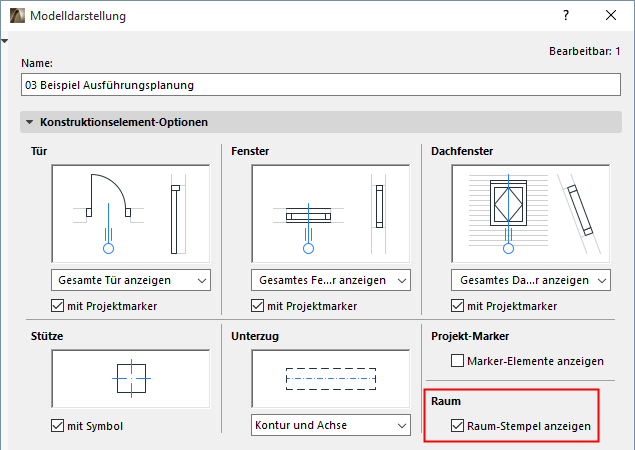Uncheck 'Raum-Stempel anzeigen' checkbox

point(459,427)
